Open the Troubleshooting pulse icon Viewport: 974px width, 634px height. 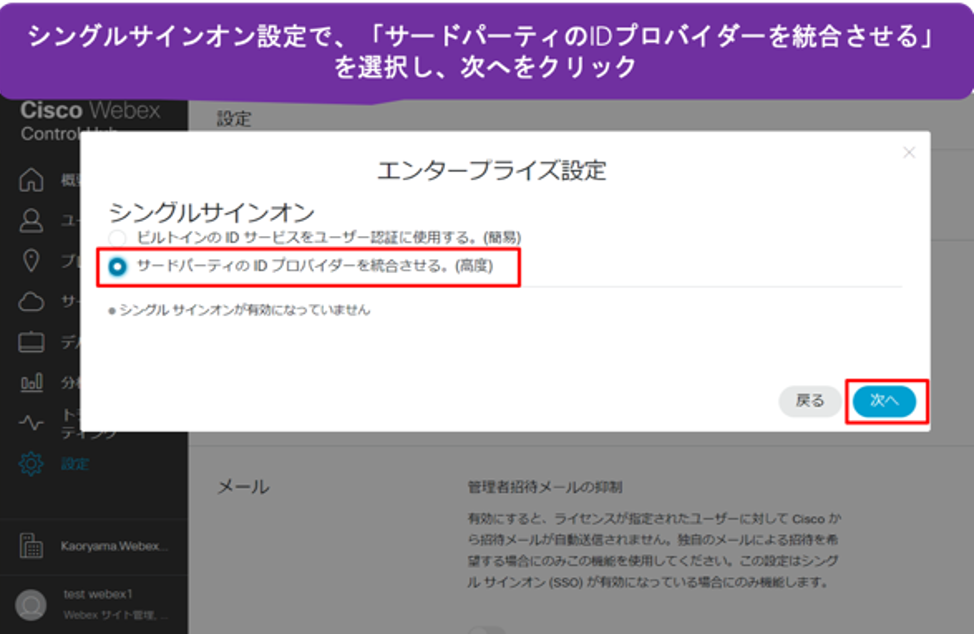32,423
